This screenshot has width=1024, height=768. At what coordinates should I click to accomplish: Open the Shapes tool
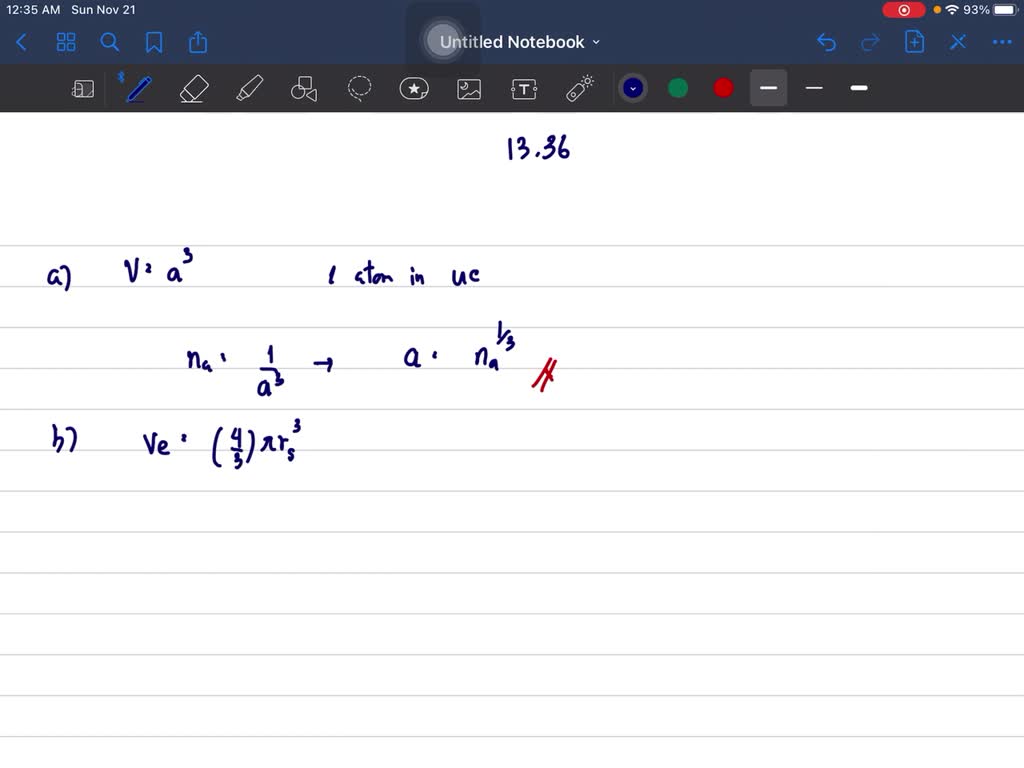[x=304, y=88]
